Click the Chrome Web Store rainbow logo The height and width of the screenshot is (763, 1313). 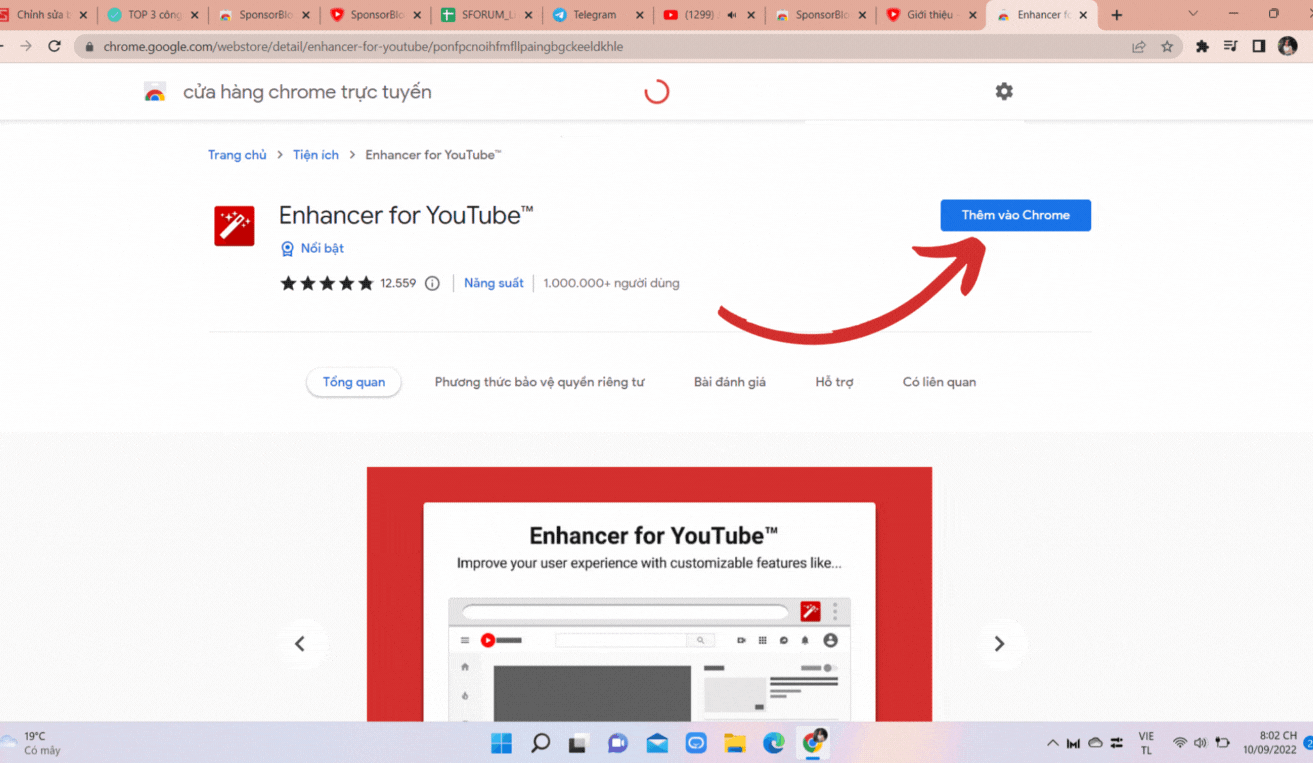[155, 93]
